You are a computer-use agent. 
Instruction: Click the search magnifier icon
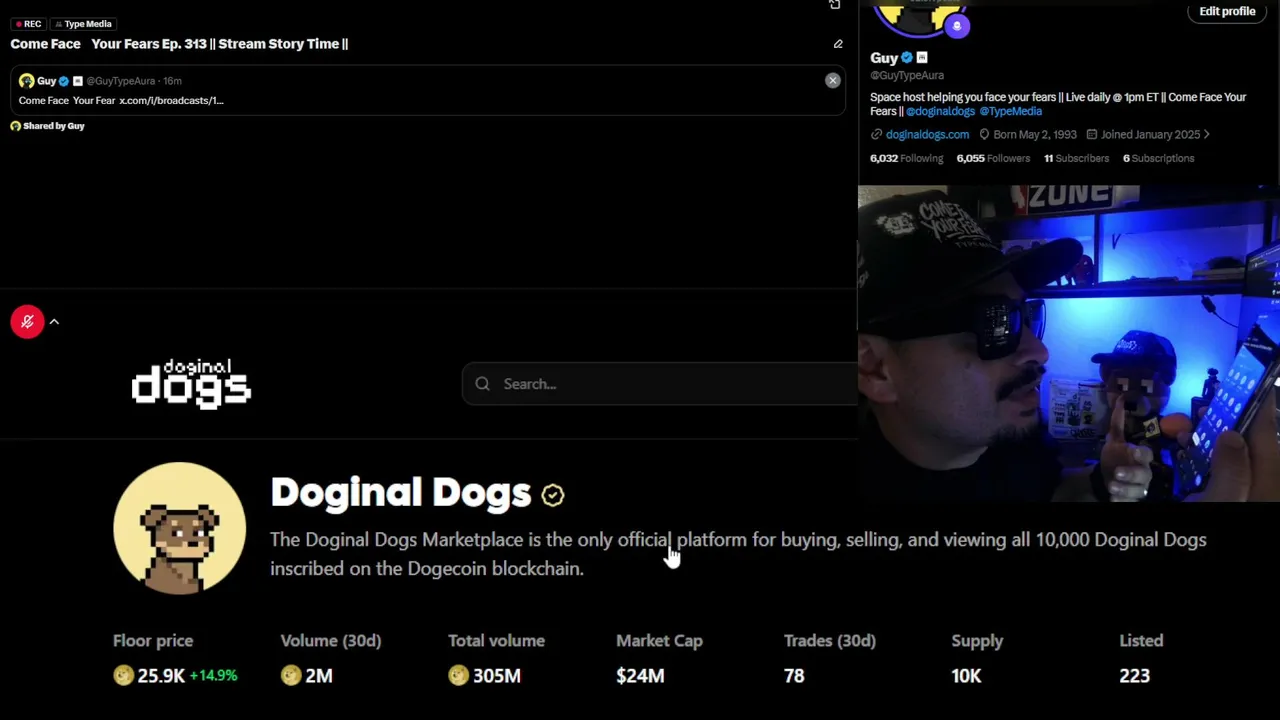483,384
